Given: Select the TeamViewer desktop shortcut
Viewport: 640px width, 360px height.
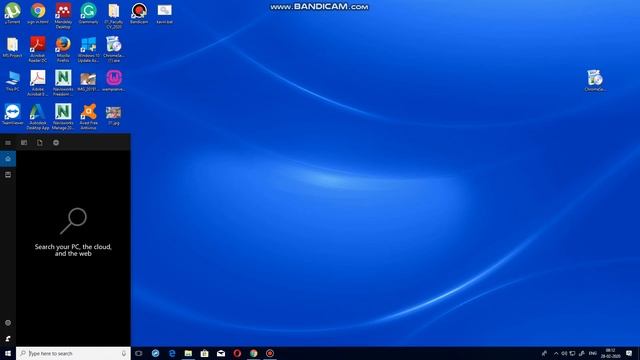Looking at the screenshot, I should coord(12,114).
